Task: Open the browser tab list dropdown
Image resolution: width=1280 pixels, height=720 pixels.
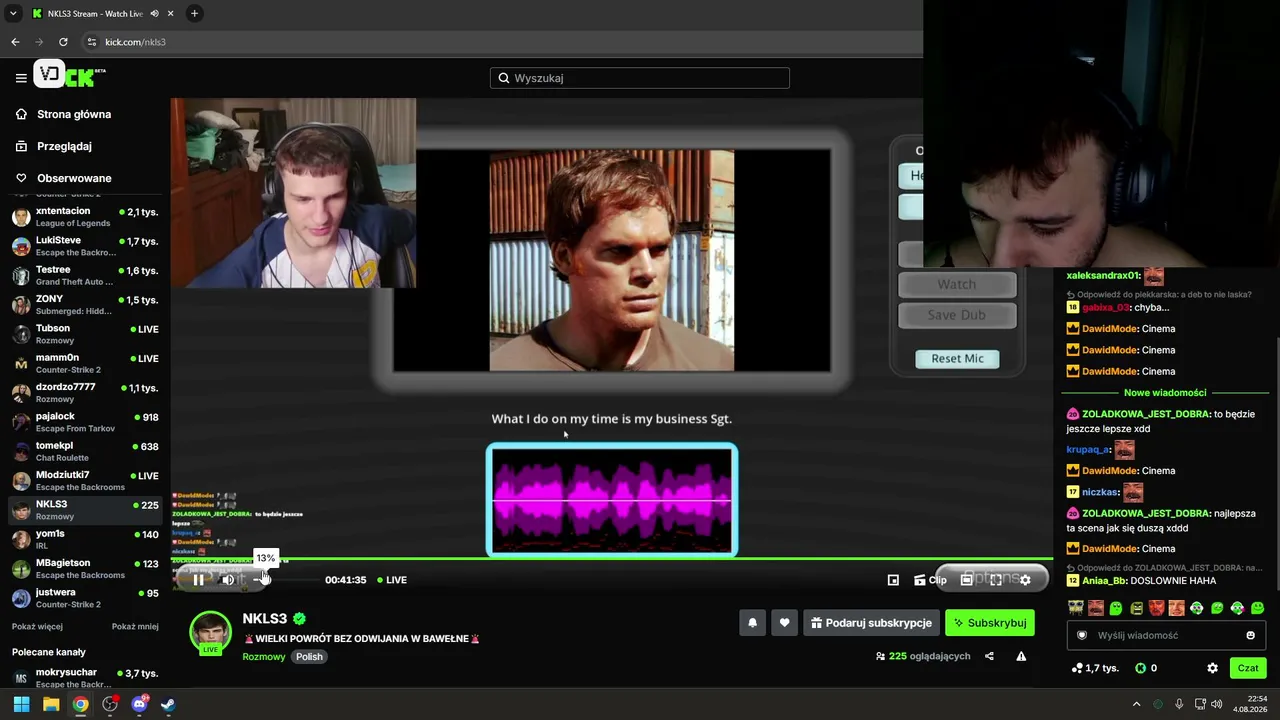Action: [13, 14]
